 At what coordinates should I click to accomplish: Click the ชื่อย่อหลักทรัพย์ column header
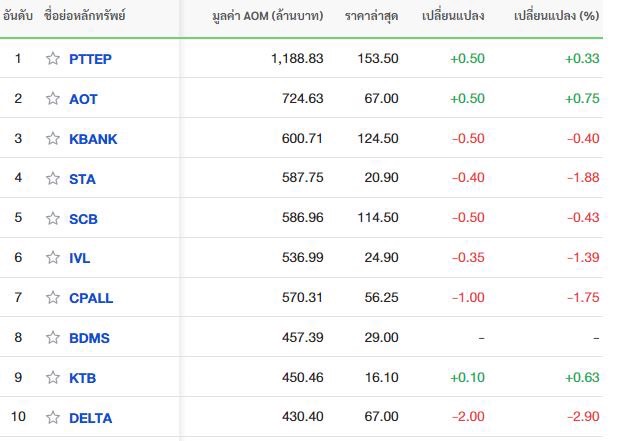[x=84, y=16]
